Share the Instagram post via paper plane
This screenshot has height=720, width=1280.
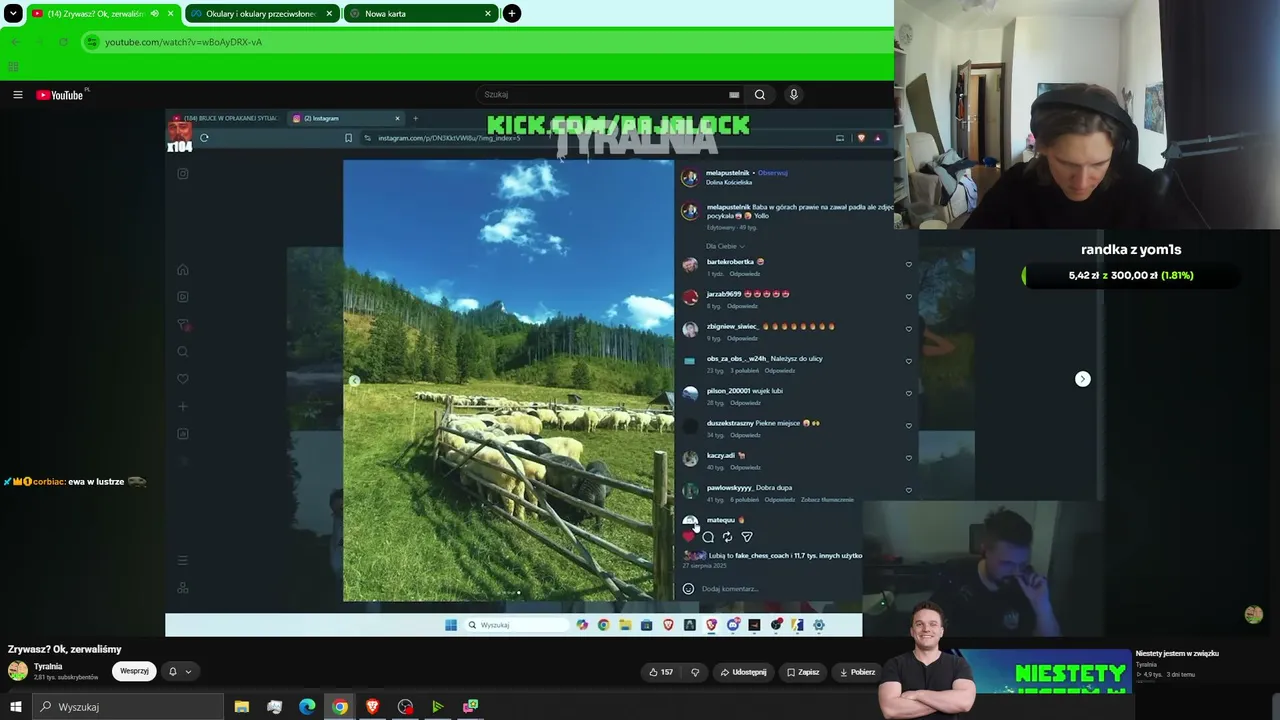[x=747, y=537]
